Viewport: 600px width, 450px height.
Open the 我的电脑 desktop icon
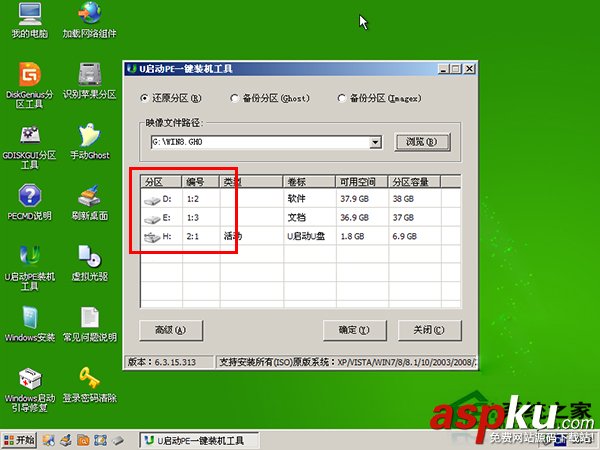(29, 19)
